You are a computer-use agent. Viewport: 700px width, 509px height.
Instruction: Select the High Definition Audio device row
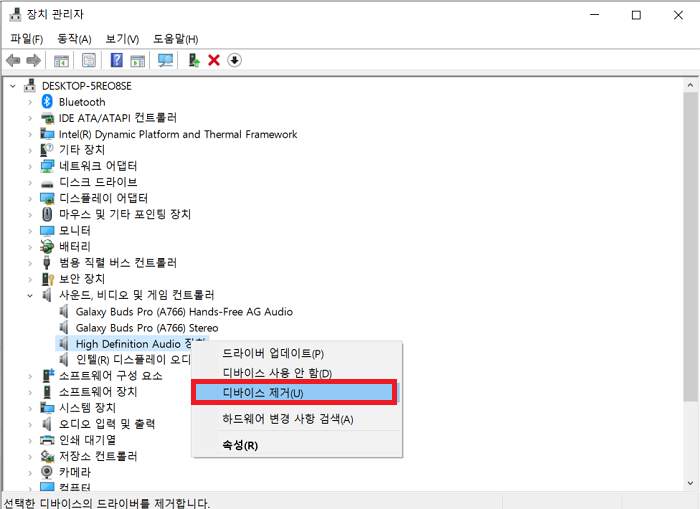pos(133,344)
